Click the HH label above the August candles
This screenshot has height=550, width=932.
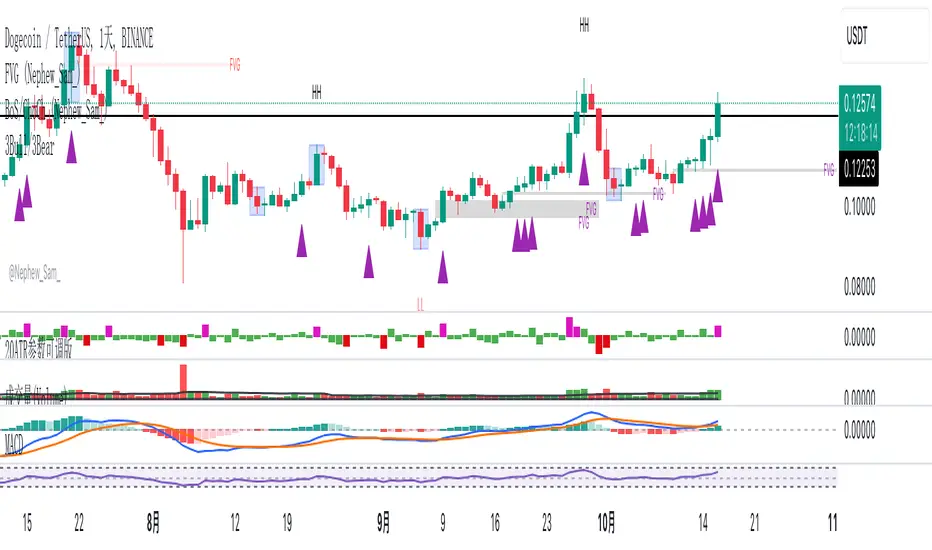(x=317, y=92)
